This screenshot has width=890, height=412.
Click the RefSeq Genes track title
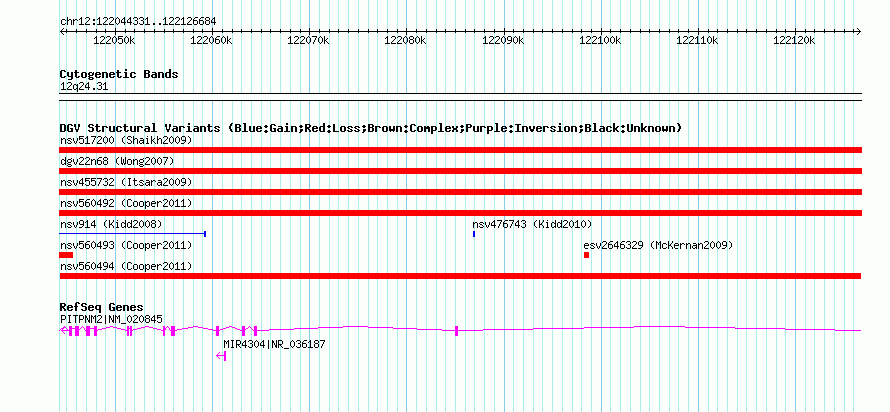coord(102,308)
